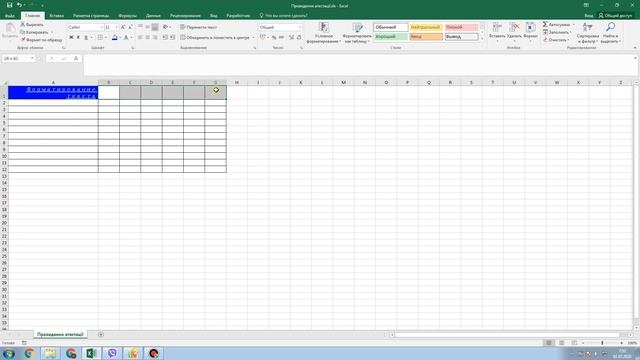Open fill color dropdown arrow

[120, 37]
